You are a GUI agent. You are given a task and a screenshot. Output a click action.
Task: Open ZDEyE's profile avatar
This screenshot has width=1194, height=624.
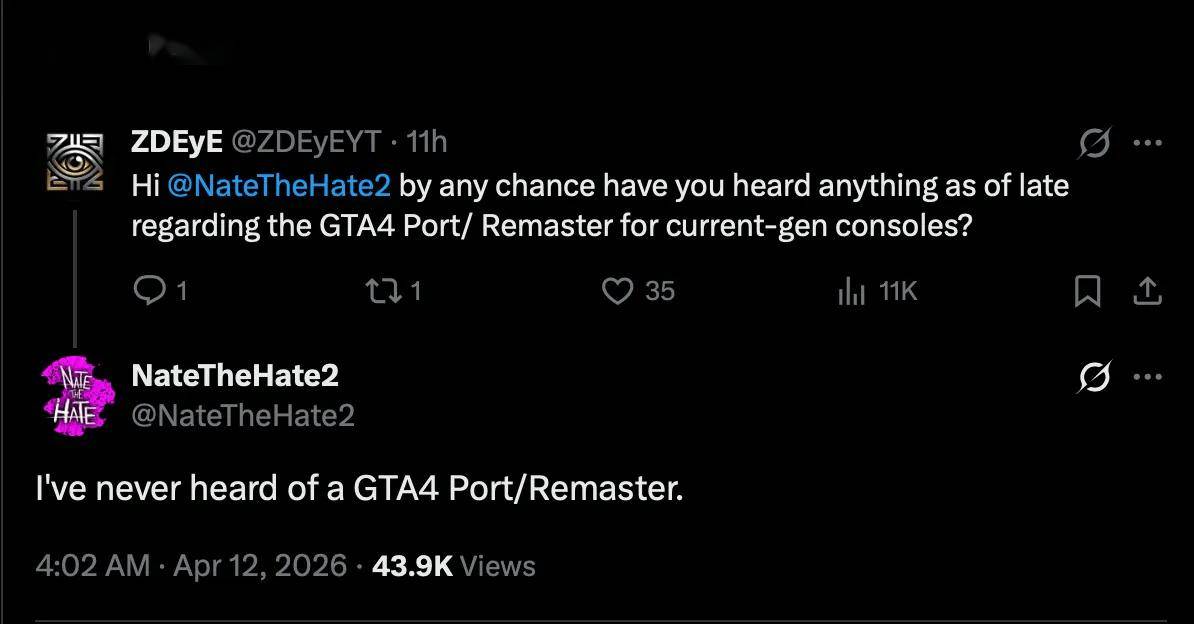coord(75,161)
